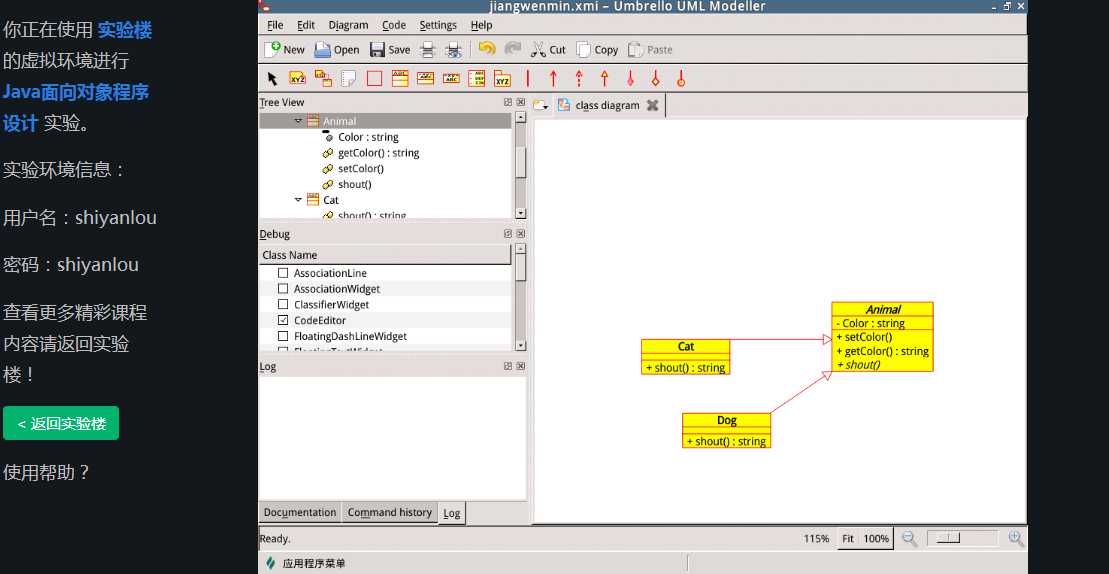Tick the AssociationWidget checkbox
Screen dimensions: 1109x574
(x=283, y=288)
